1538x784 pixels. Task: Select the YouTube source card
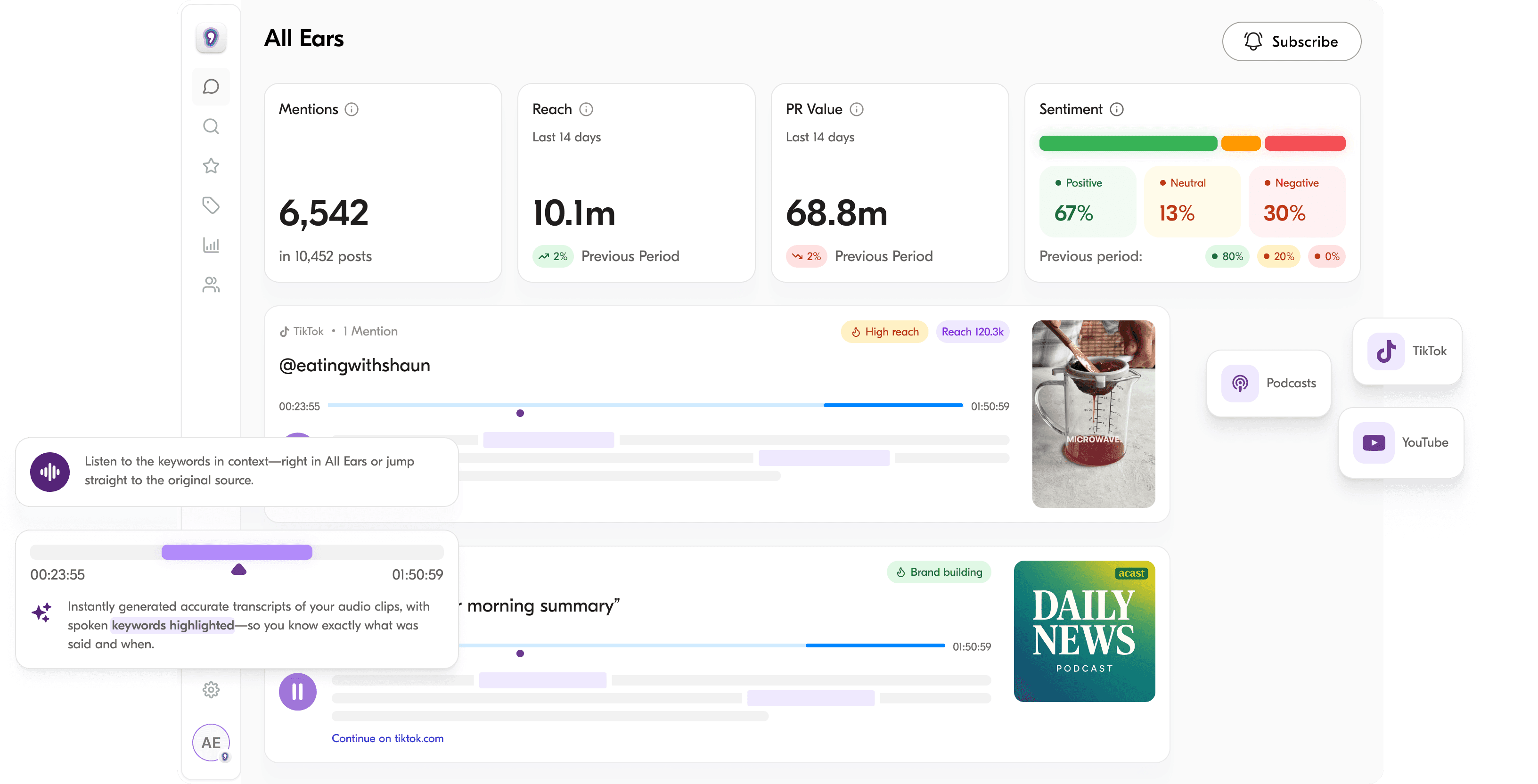(x=1401, y=442)
